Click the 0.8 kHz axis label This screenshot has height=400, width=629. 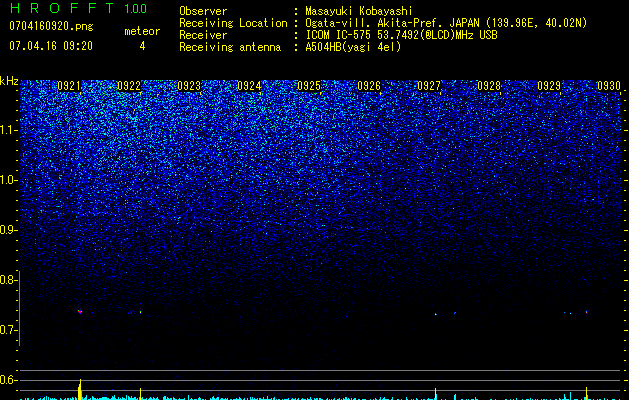pyautogui.click(x=8, y=280)
